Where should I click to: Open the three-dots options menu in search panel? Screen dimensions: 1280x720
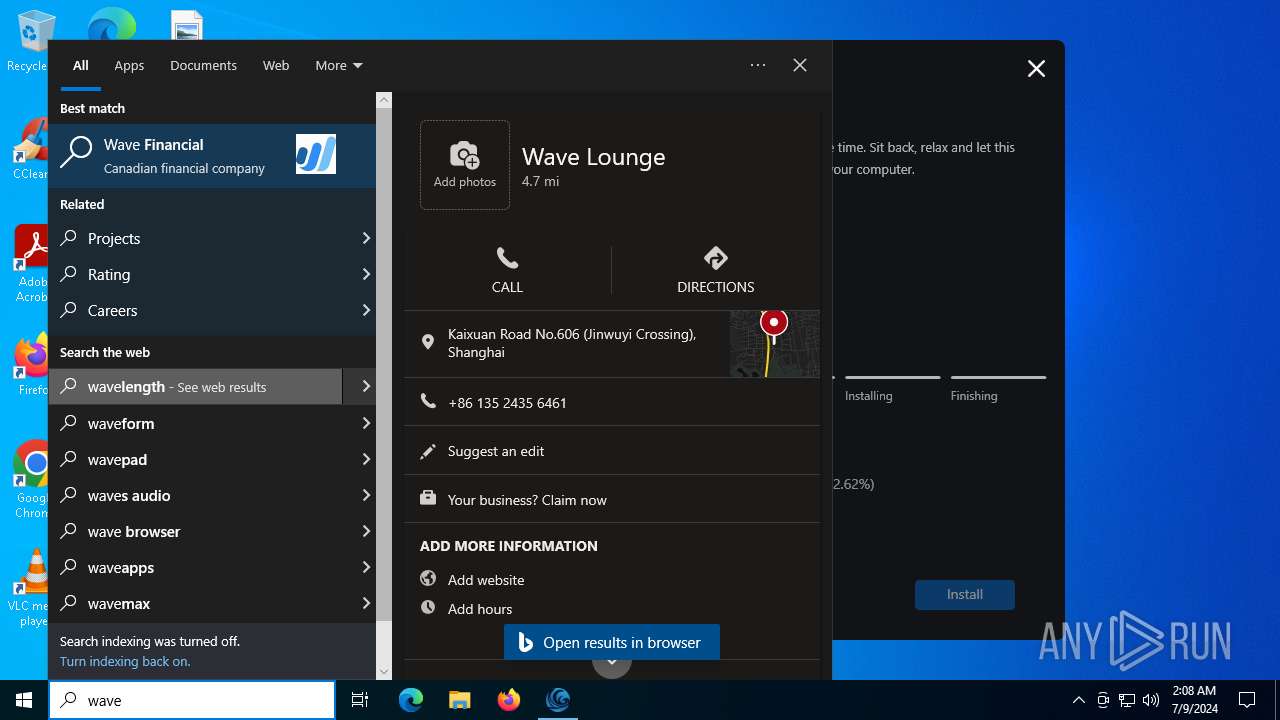(x=758, y=65)
